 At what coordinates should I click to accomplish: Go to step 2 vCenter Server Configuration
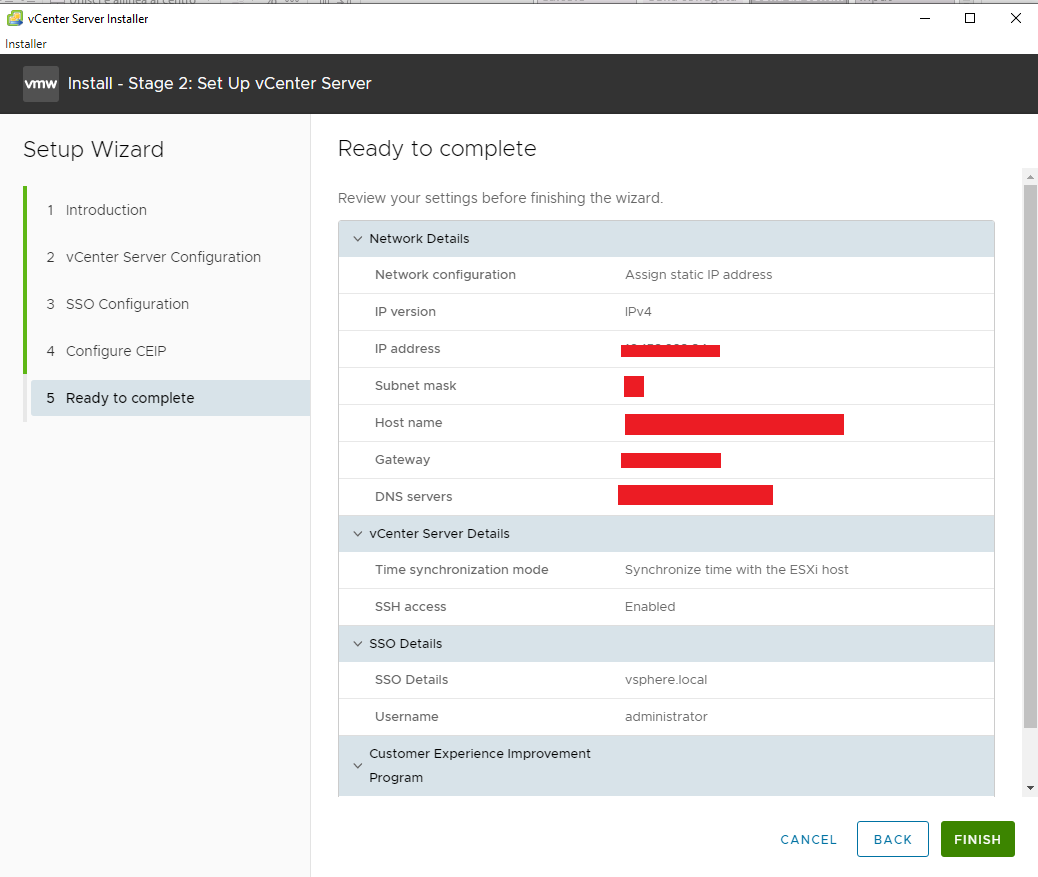pyautogui.click(x=163, y=257)
